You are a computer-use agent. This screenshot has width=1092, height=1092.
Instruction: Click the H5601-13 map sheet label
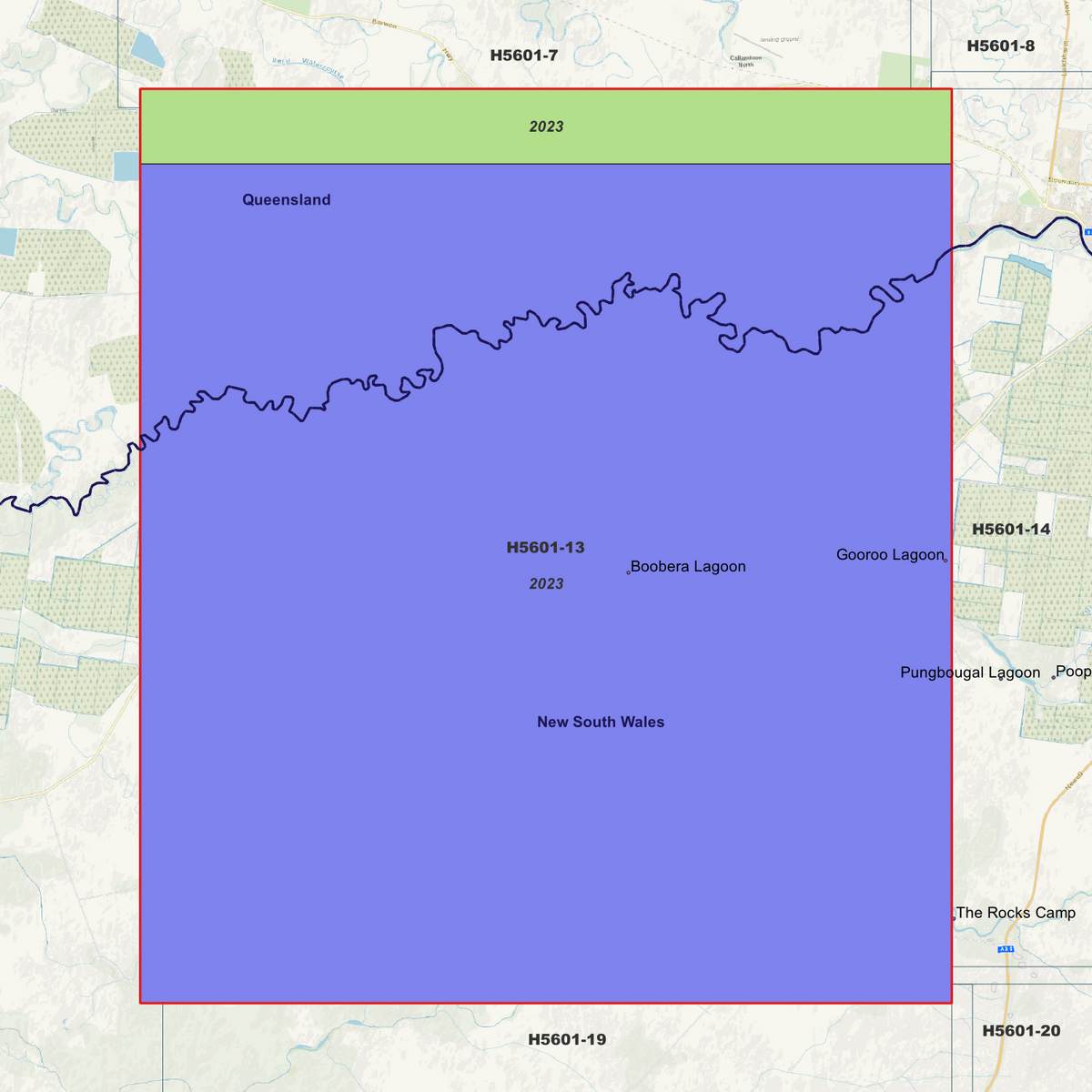point(545,547)
